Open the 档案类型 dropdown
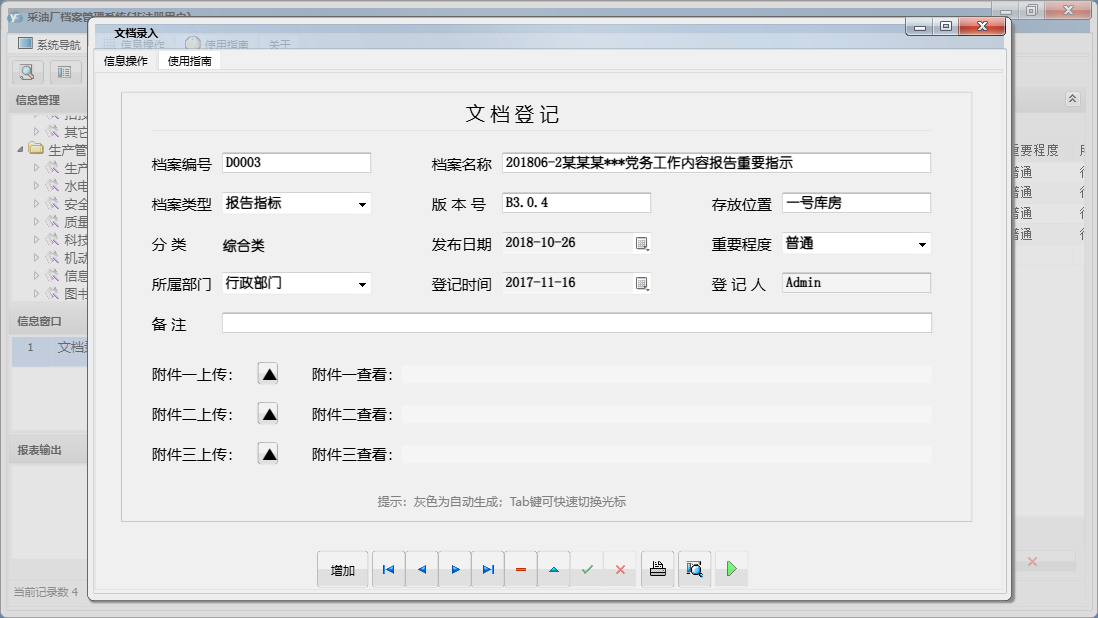This screenshot has height=618, width=1098. click(x=361, y=204)
